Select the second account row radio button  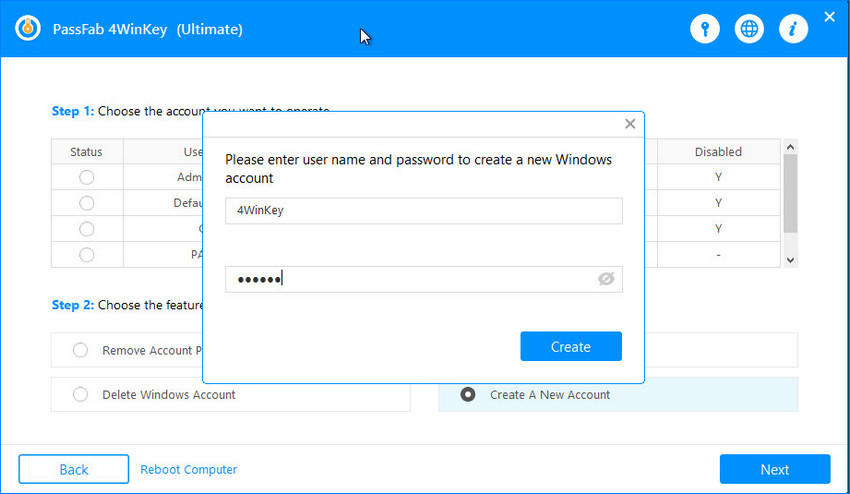(x=87, y=203)
